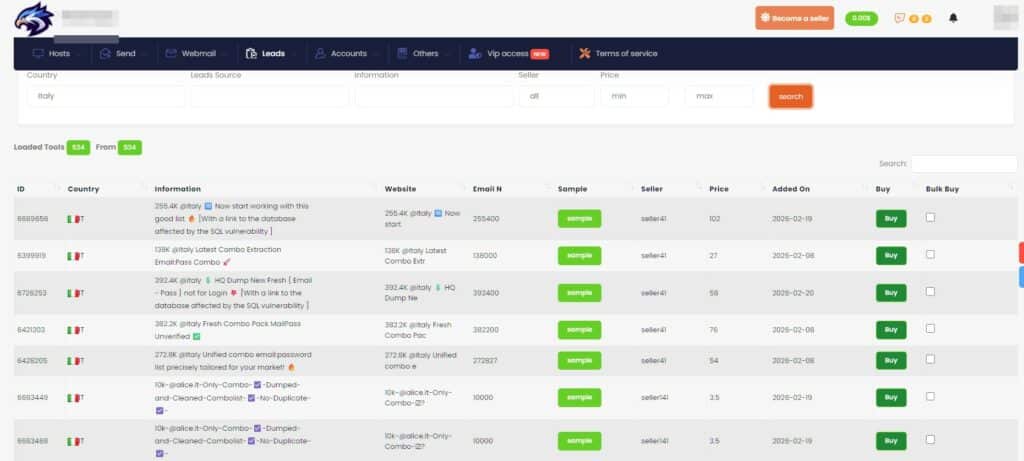Viewport: 1024px width, 461px height.
Task: Open the Leads menu in navigation bar
Action: tap(265, 54)
